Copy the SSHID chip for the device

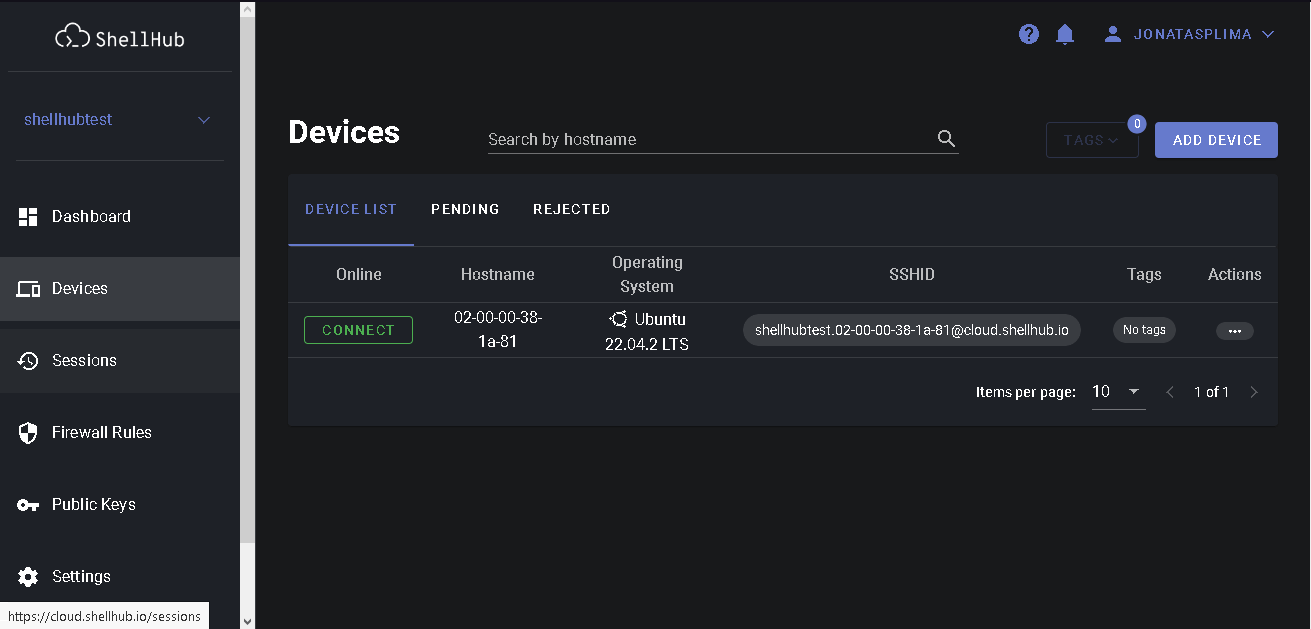[x=912, y=330]
